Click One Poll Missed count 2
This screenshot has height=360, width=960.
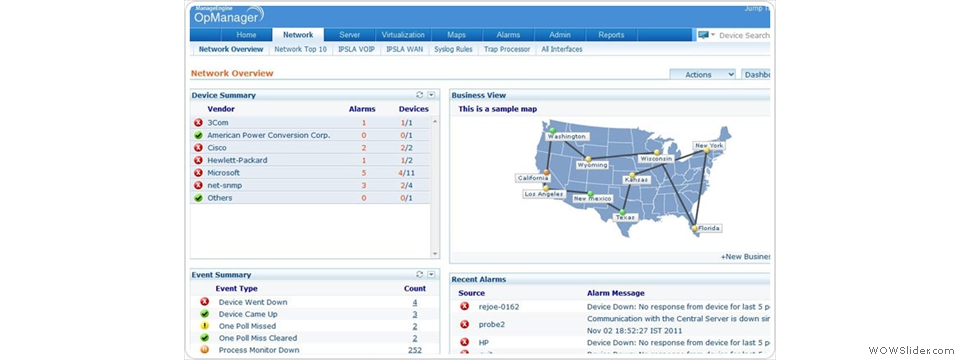pyautogui.click(x=414, y=326)
